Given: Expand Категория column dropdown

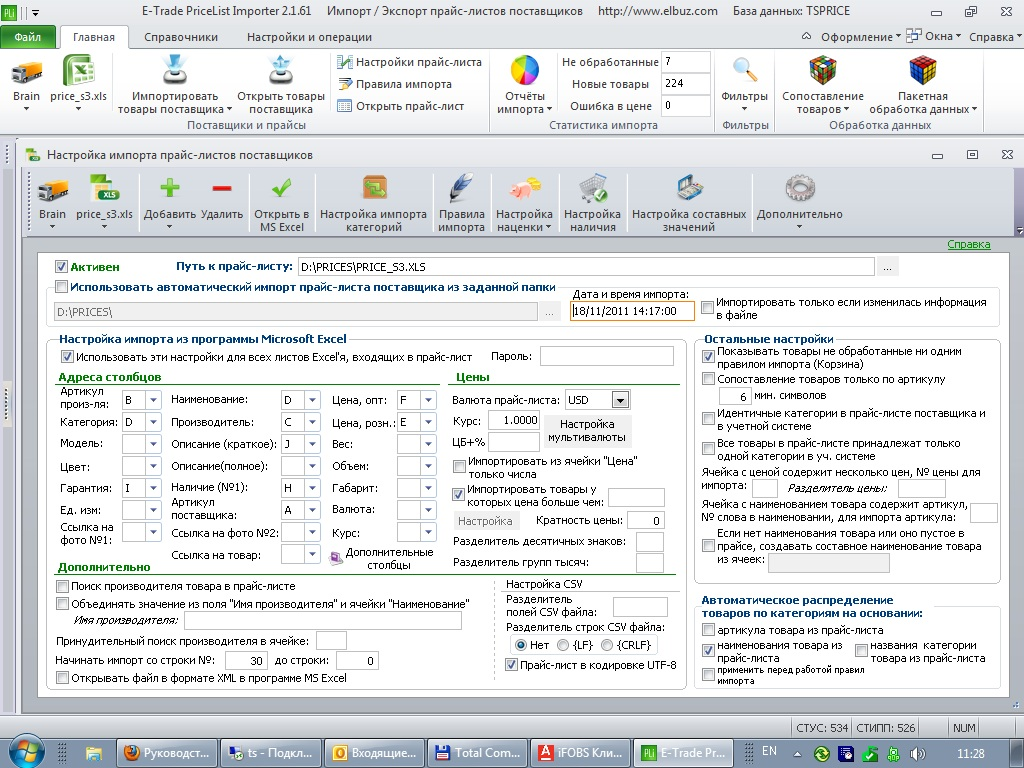Looking at the screenshot, I should click(153, 422).
